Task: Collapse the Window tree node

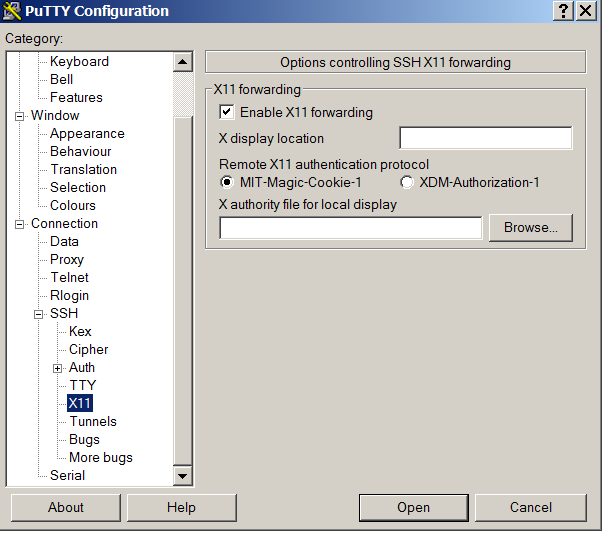Action: (19, 116)
